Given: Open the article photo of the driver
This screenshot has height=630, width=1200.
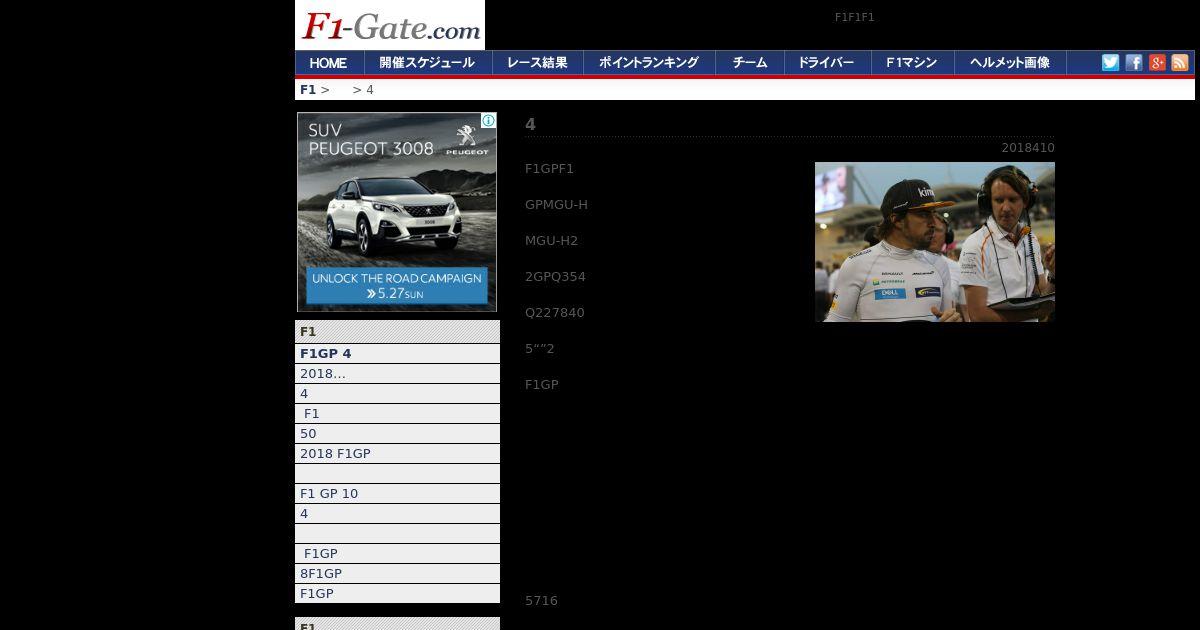Looking at the screenshot, I should pos(935,242).
